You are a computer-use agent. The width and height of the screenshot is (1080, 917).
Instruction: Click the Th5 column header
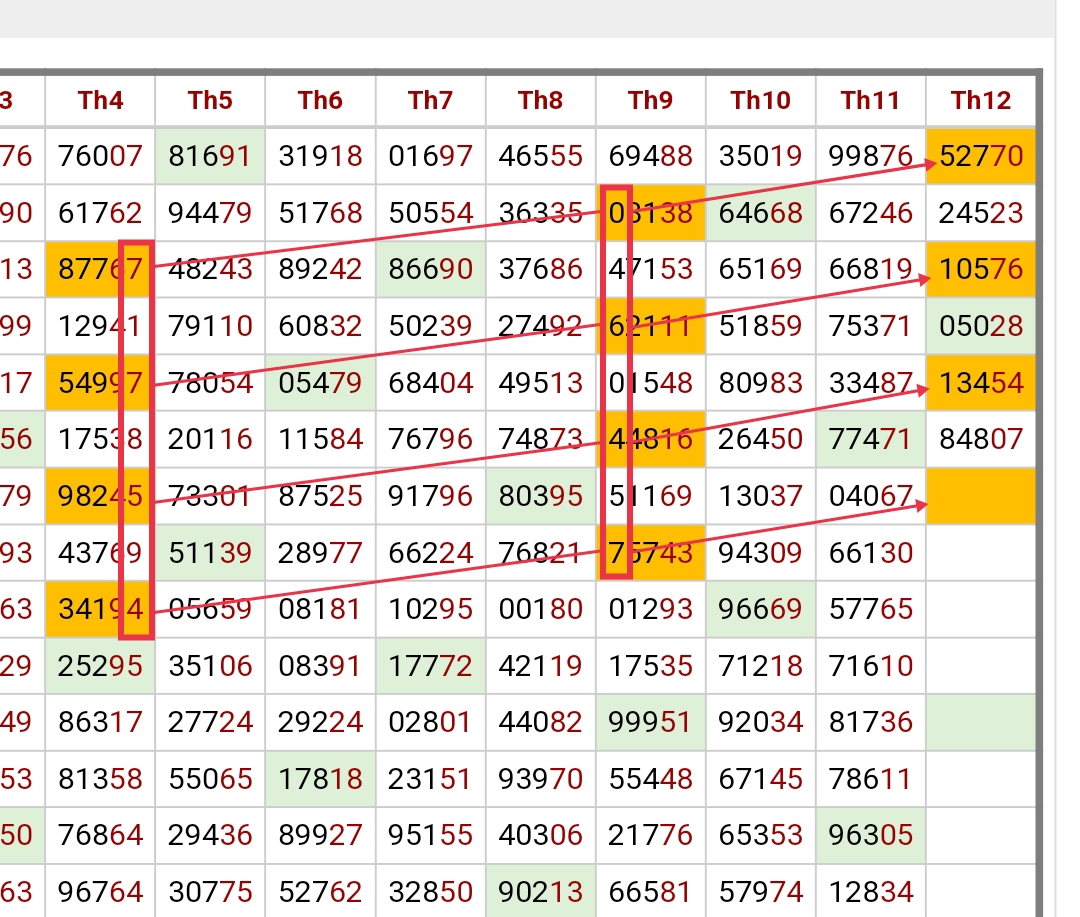point(211,101)
